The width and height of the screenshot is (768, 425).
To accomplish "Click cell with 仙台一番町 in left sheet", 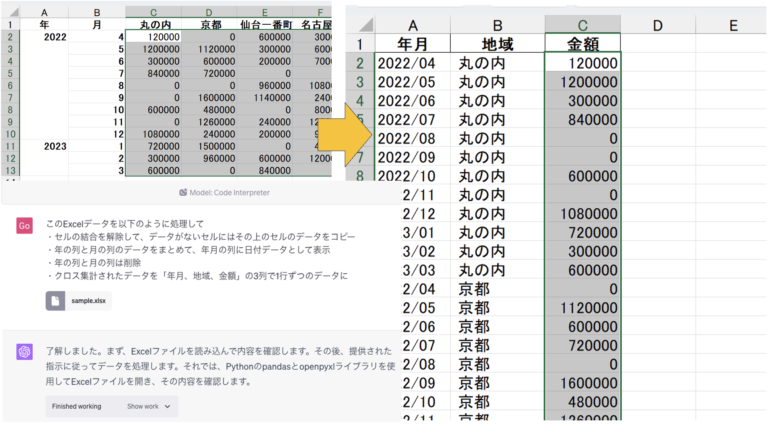I will tap(266, 23).
